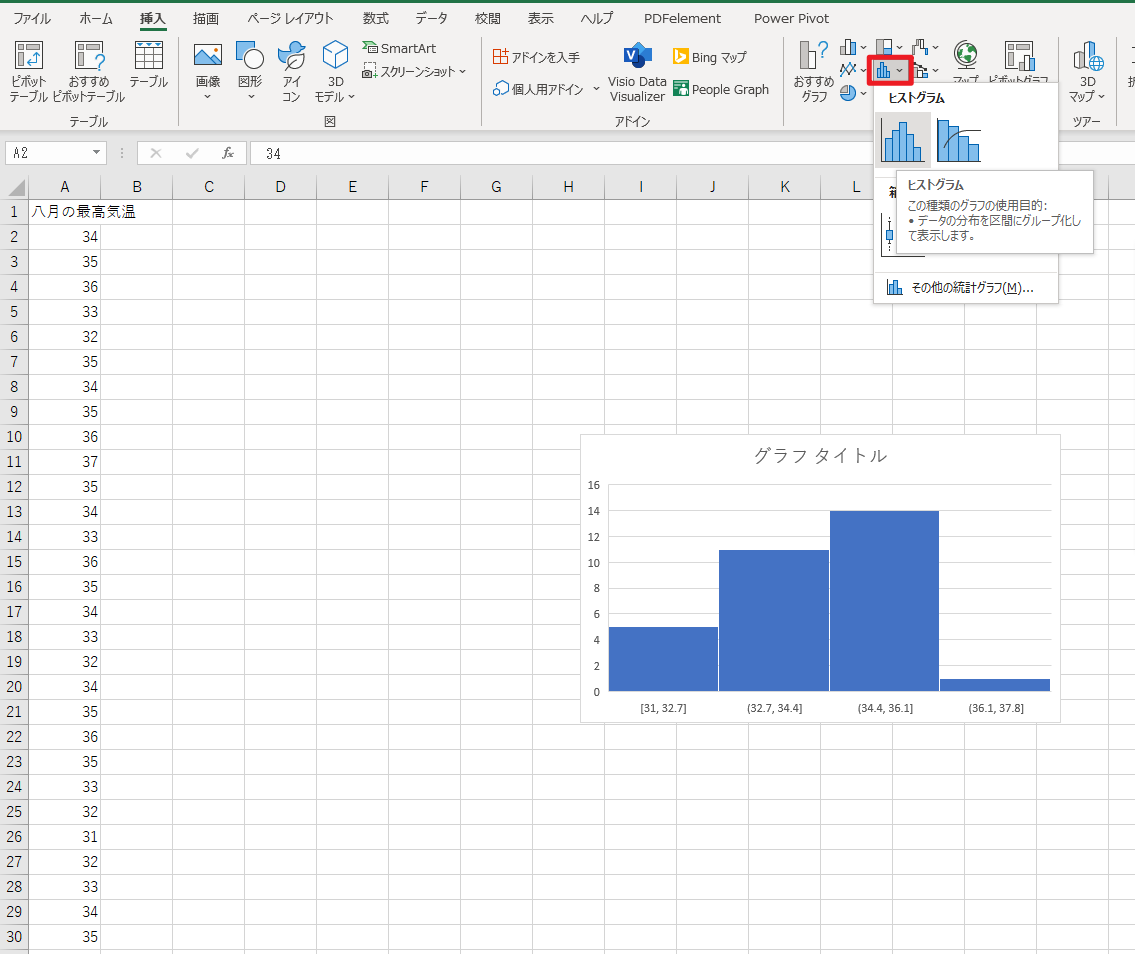Viewport: 1135px width, 954px height.
Task: Click the insert function fx icon
Action: coord(228,153)
